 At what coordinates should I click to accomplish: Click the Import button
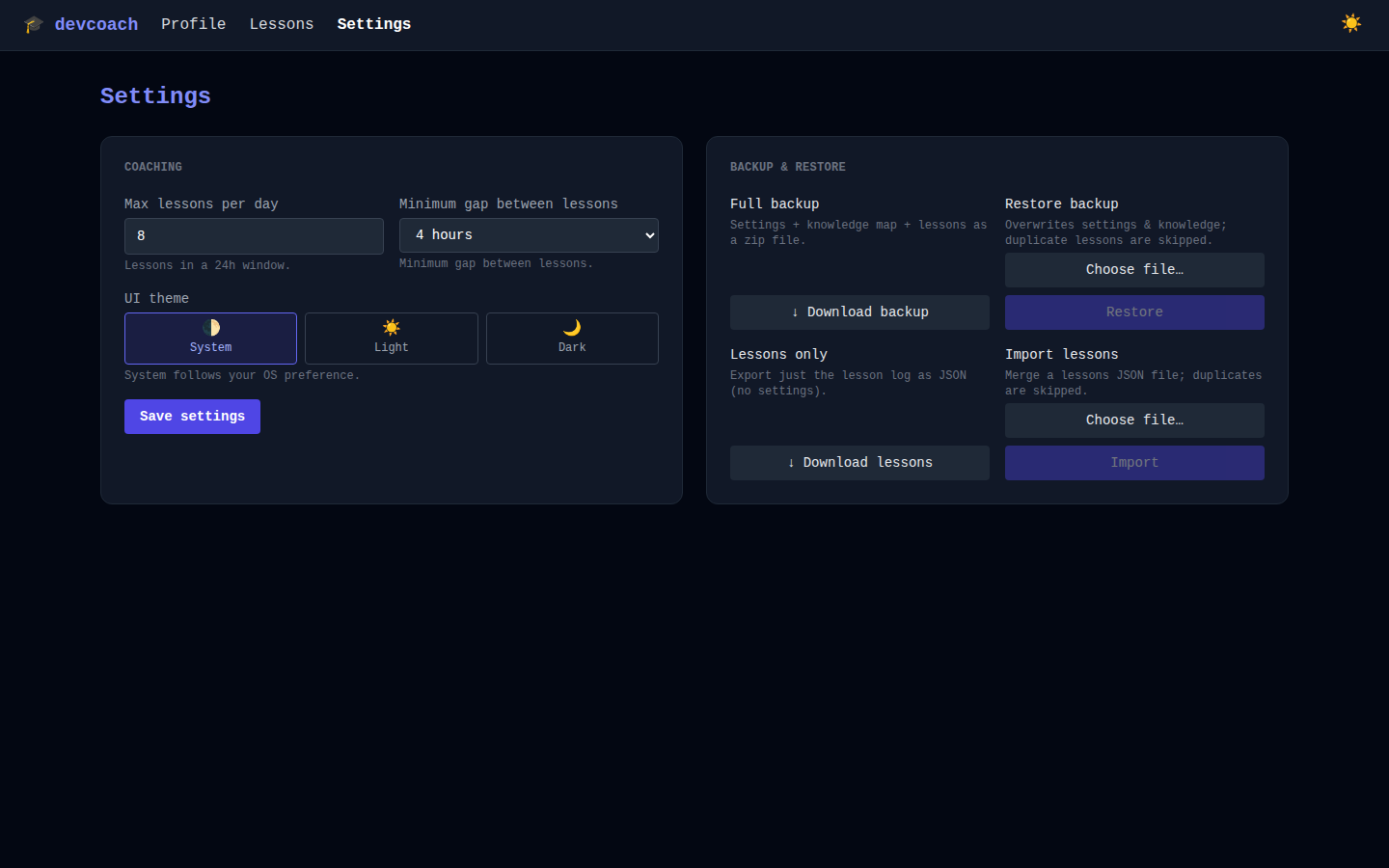click(1134, 462)
